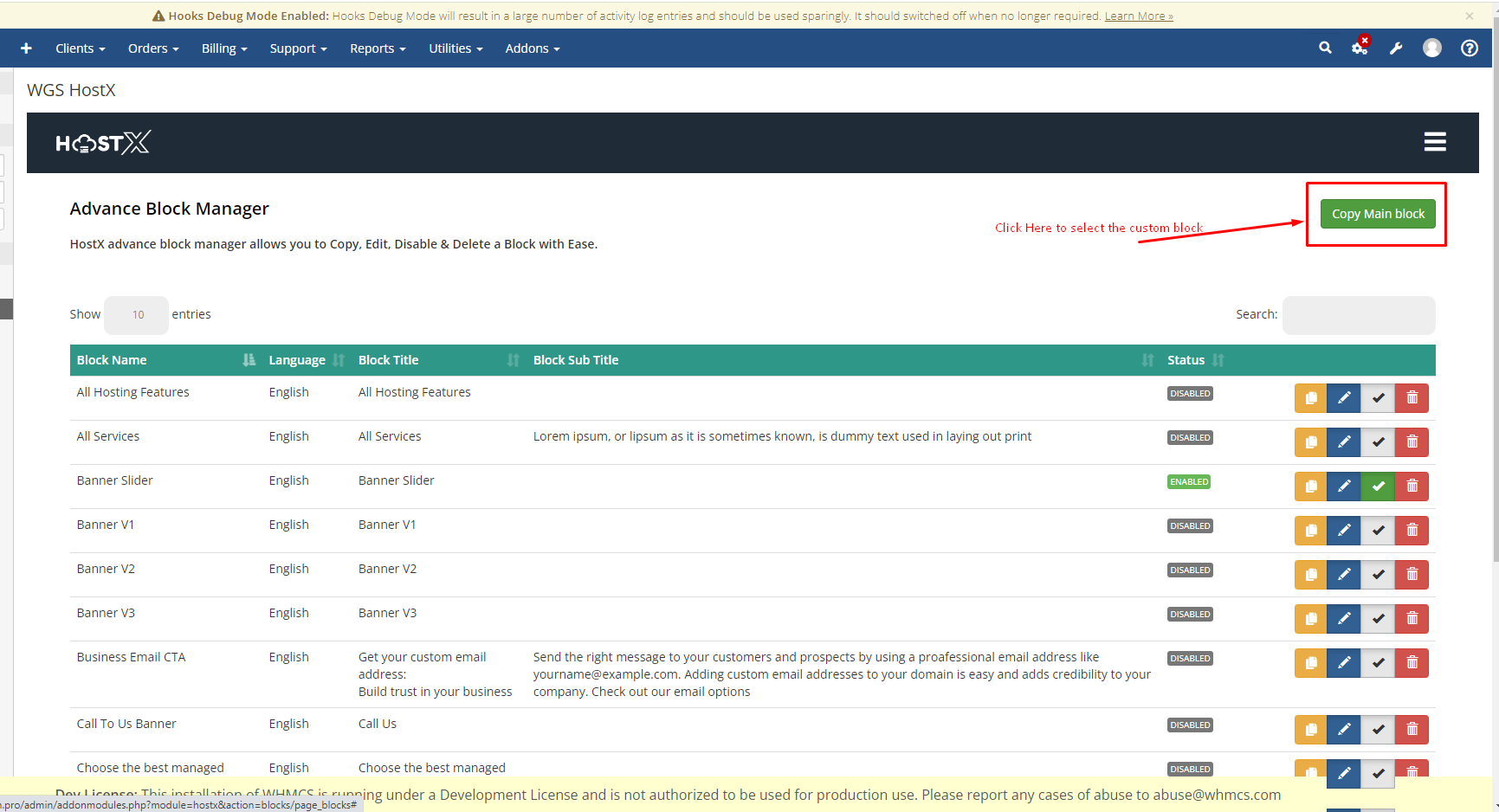Click the block Search input field
Screen dimensions: 1499x812
[x=1359, y=315]
